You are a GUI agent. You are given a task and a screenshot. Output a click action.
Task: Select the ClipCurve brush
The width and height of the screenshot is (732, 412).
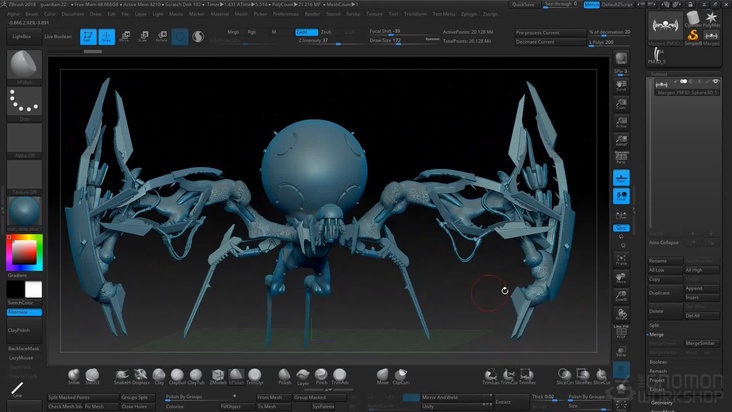[401, 376]
